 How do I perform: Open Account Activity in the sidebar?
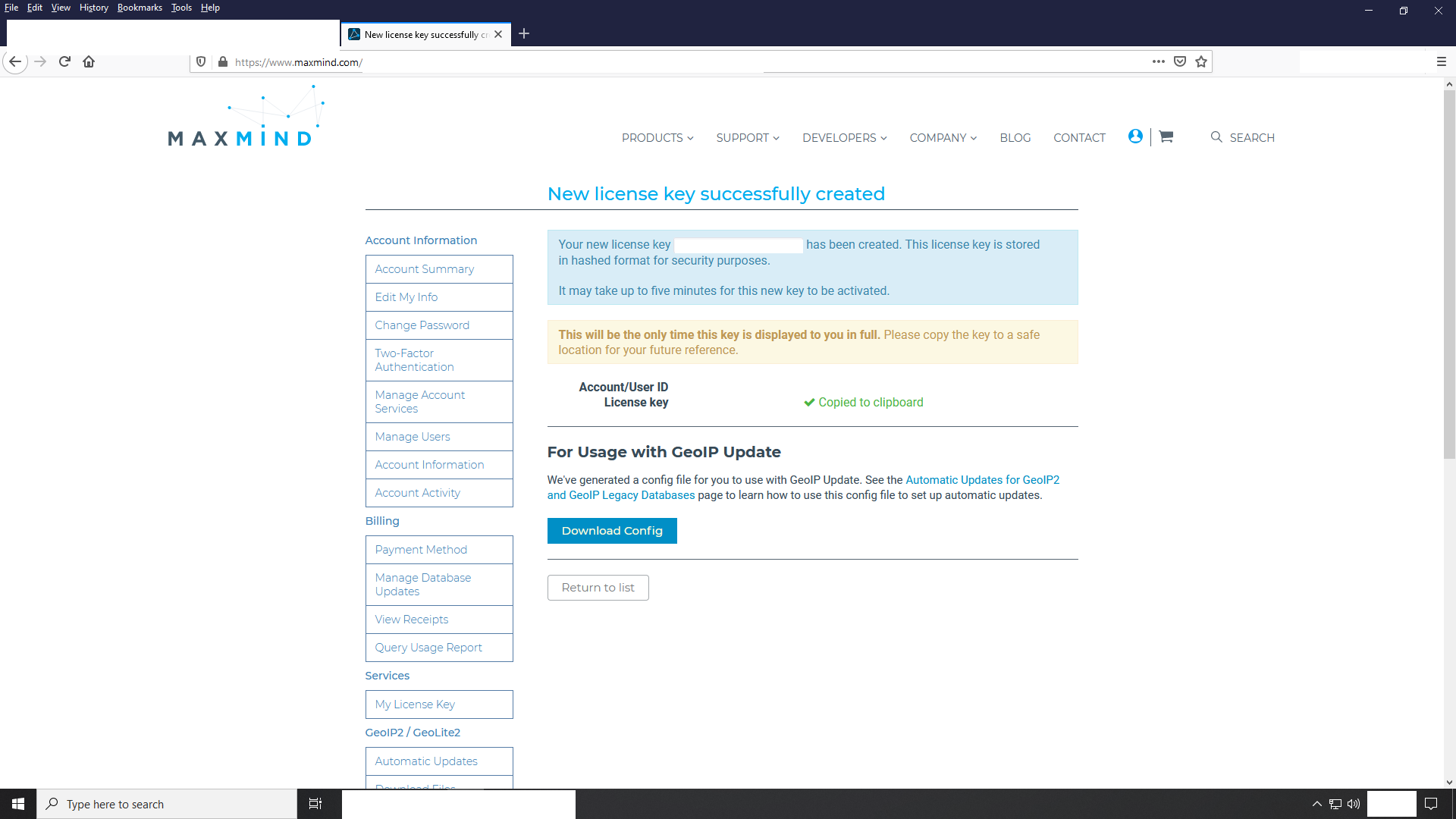439,493
